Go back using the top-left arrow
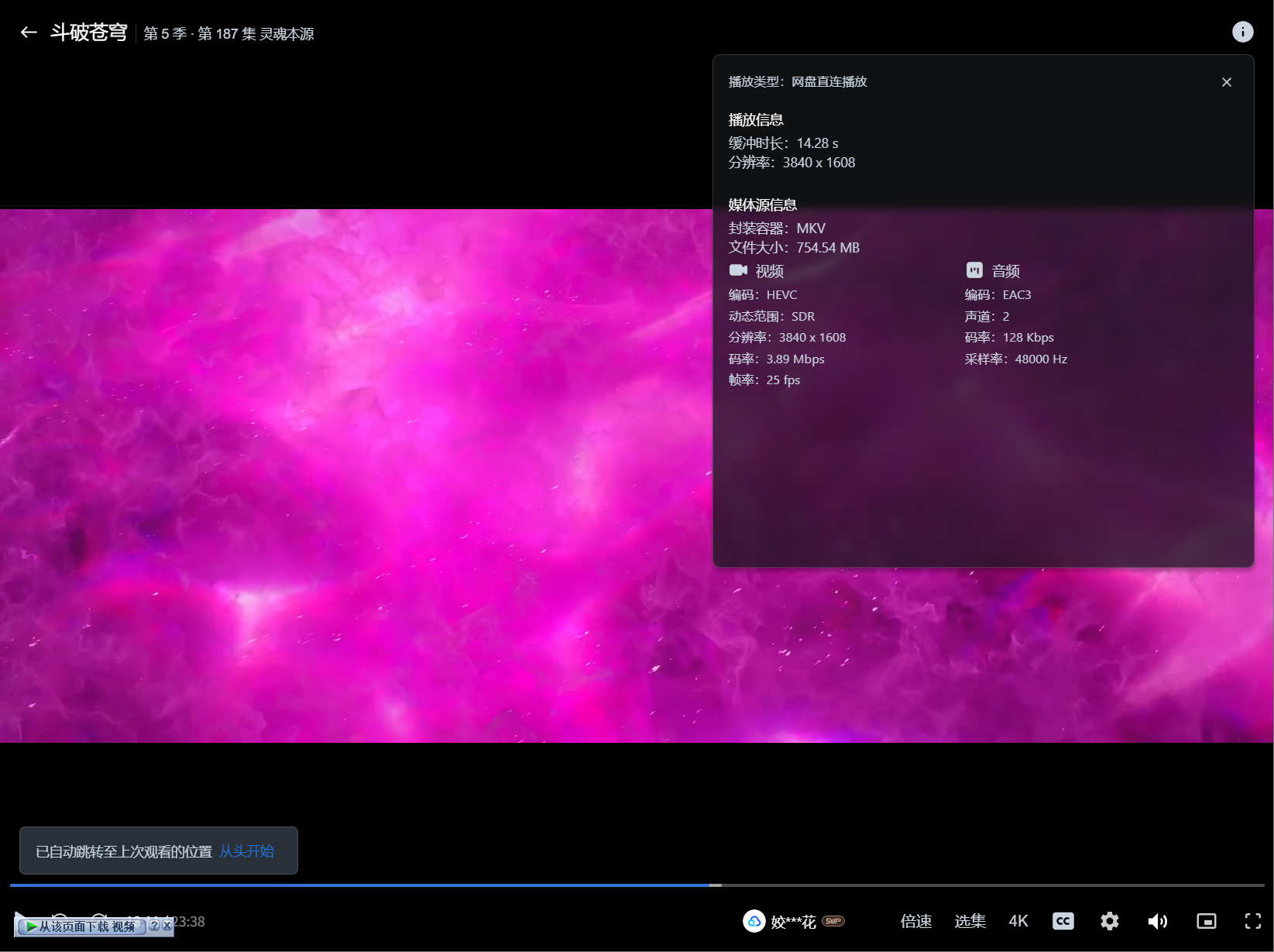The image size is (1274, 952). click(x=29, y=33)
